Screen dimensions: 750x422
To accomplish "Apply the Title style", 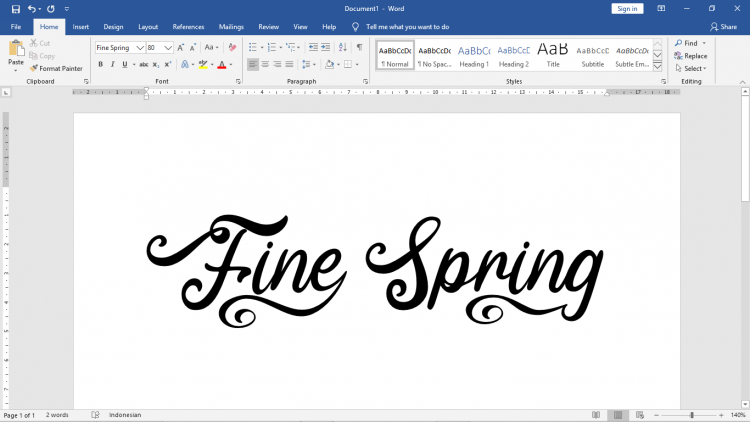I will 553,56.
